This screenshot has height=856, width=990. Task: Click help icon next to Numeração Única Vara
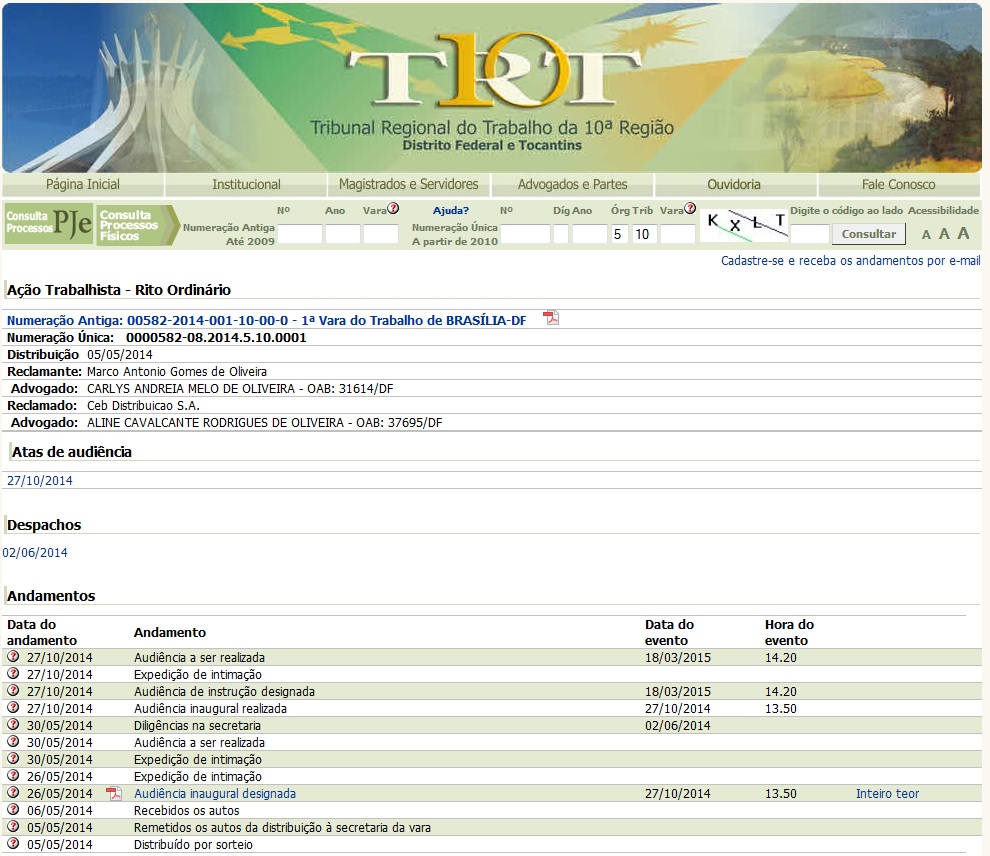coord(690,209)
